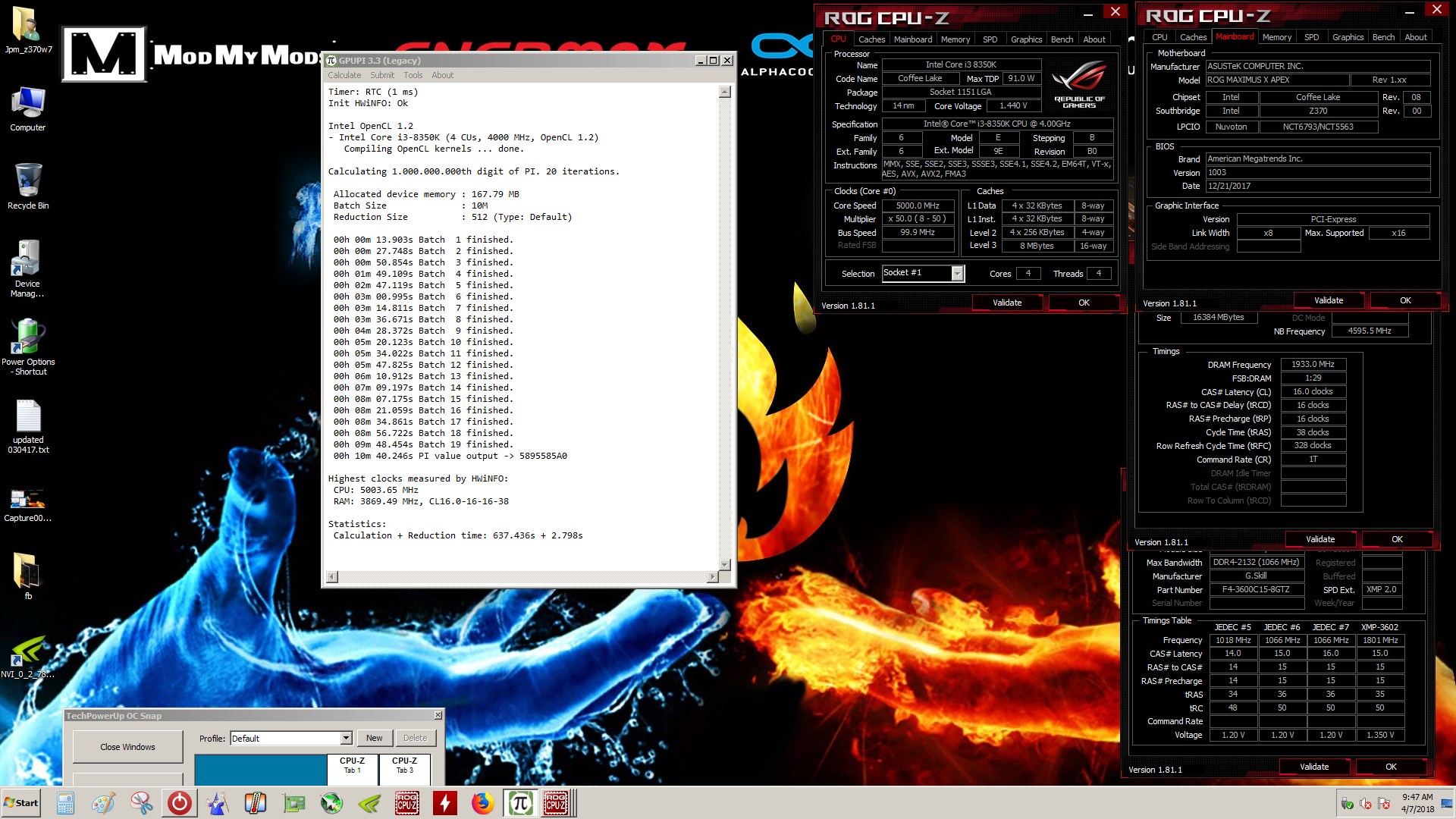Launch Paint from the taskbar
The width and height of the screenshot is (1456, 819).
(104, 803)
